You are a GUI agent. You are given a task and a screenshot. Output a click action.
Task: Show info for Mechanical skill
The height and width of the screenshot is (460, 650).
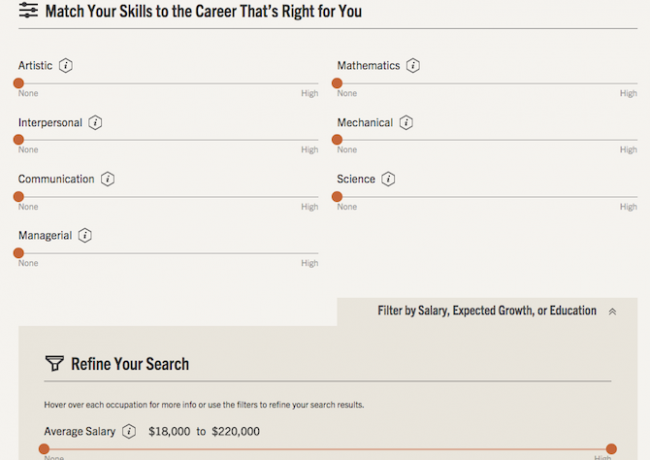[x=406, y=123]
